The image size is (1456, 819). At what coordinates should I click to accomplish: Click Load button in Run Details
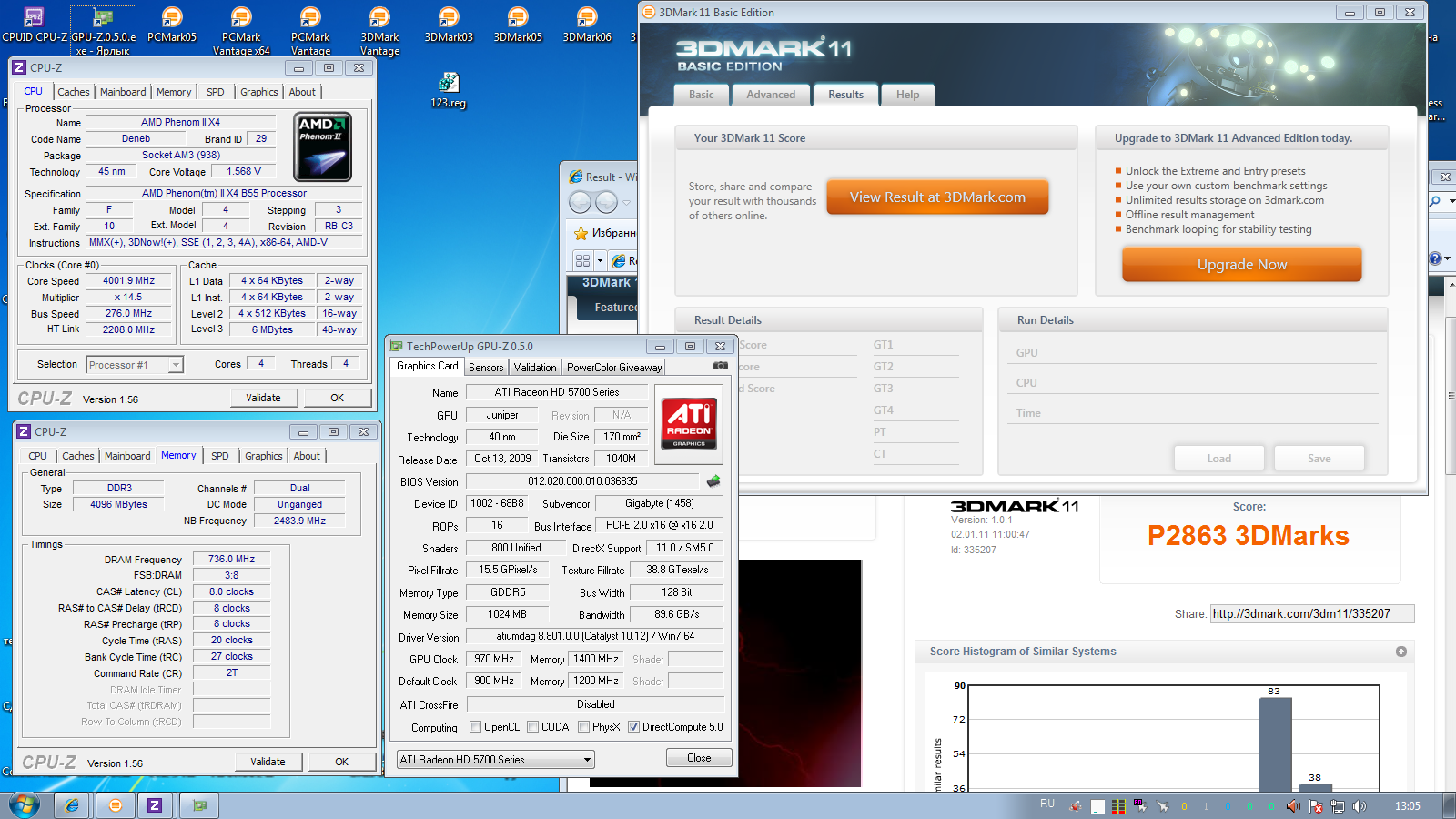point(1219,458)
